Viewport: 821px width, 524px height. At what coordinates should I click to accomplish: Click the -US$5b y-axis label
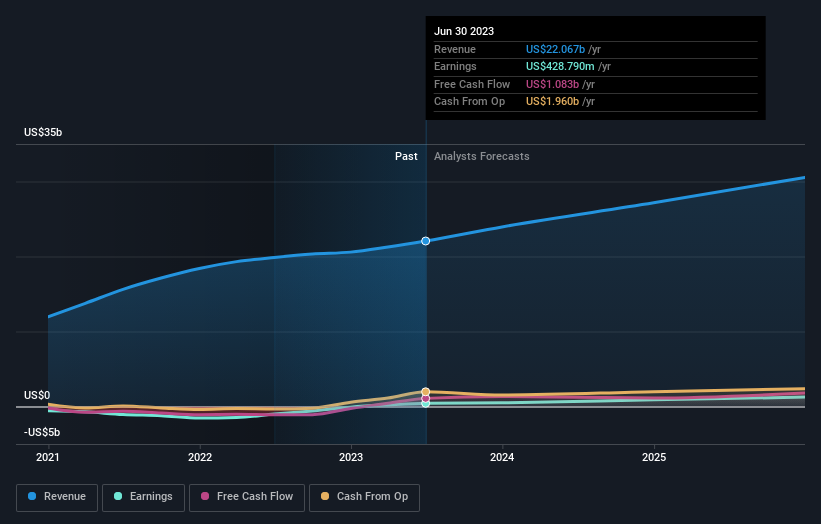click(42, 432)
